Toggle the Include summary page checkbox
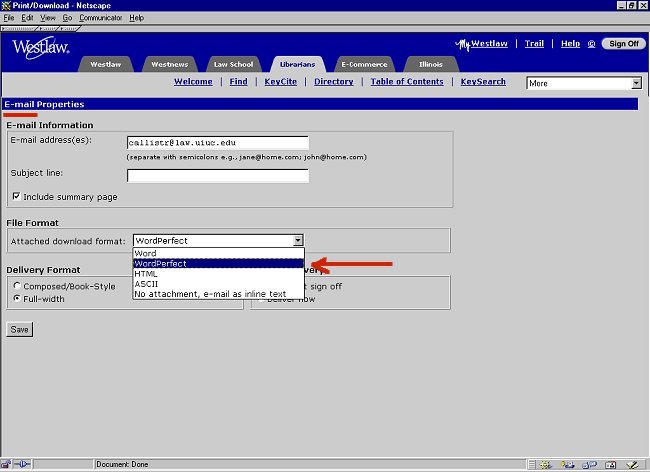The height and width of the screenshot is (472, 650). (16, 197)
